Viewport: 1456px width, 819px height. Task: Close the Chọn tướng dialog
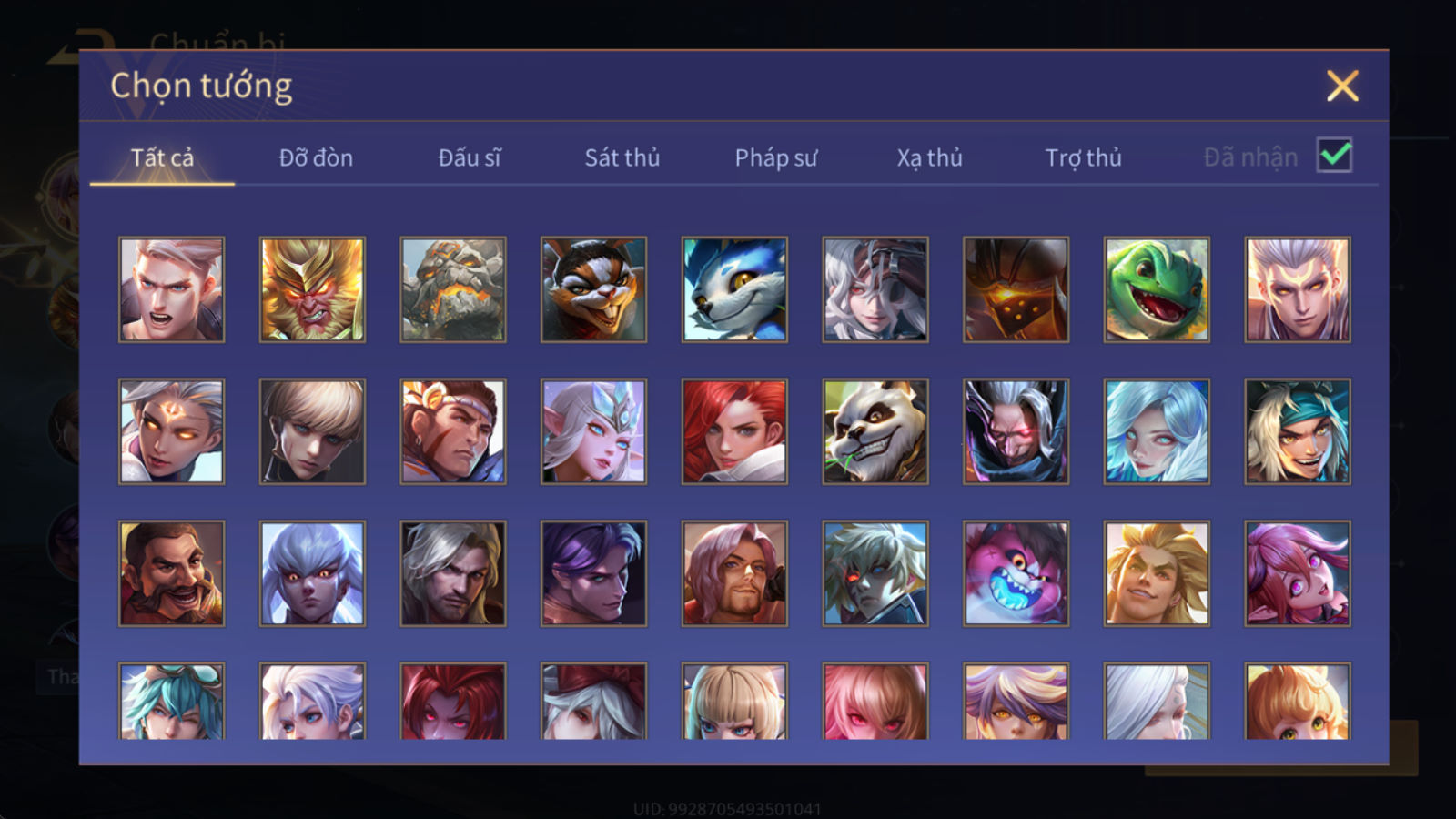[1342, 86]
